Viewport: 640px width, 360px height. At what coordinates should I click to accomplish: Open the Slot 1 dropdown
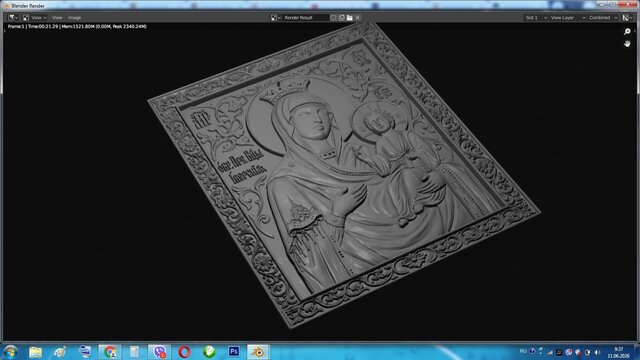536,18
